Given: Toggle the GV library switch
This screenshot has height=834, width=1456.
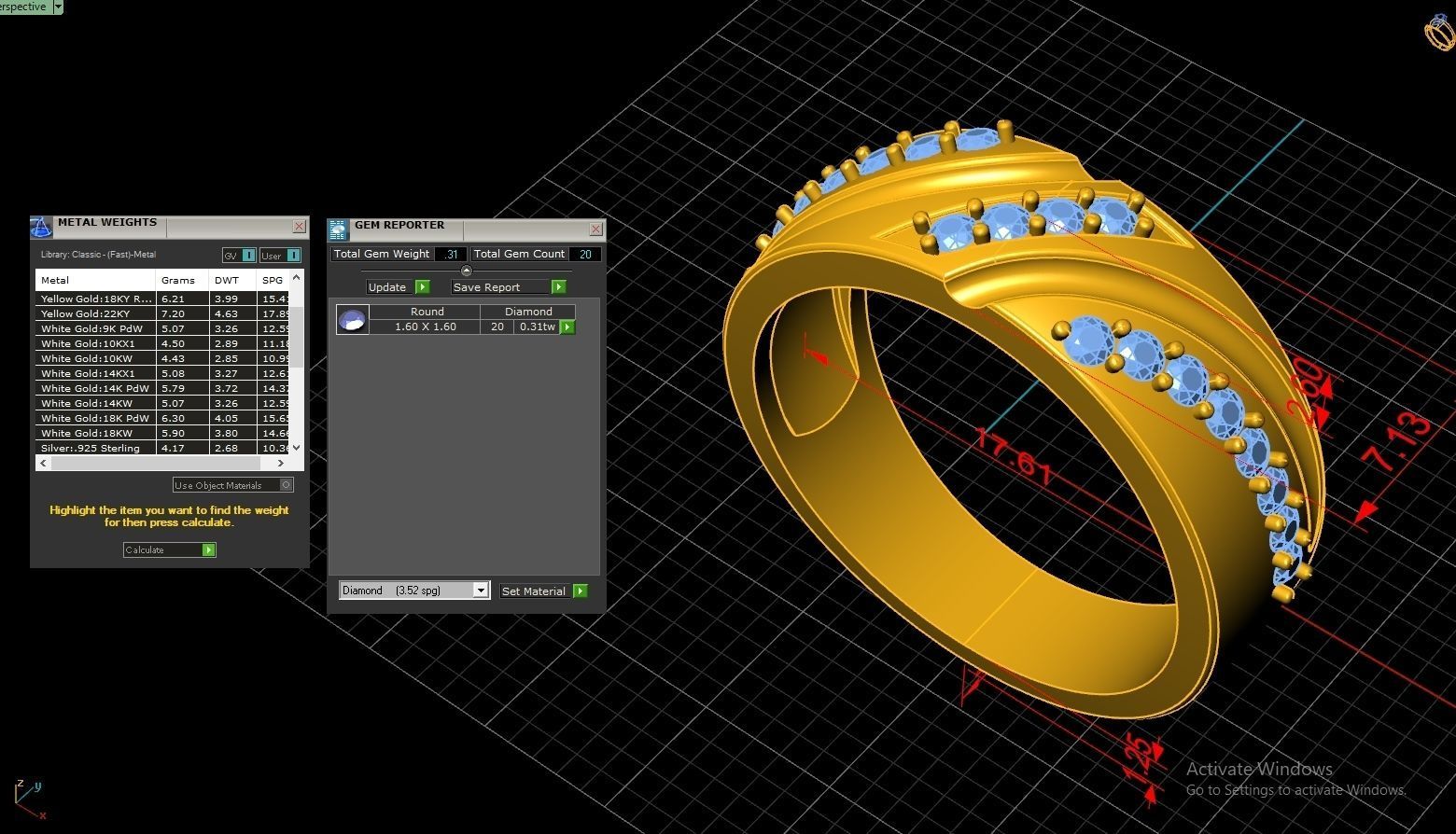Looking at the screenshot, I should (239, 256).
